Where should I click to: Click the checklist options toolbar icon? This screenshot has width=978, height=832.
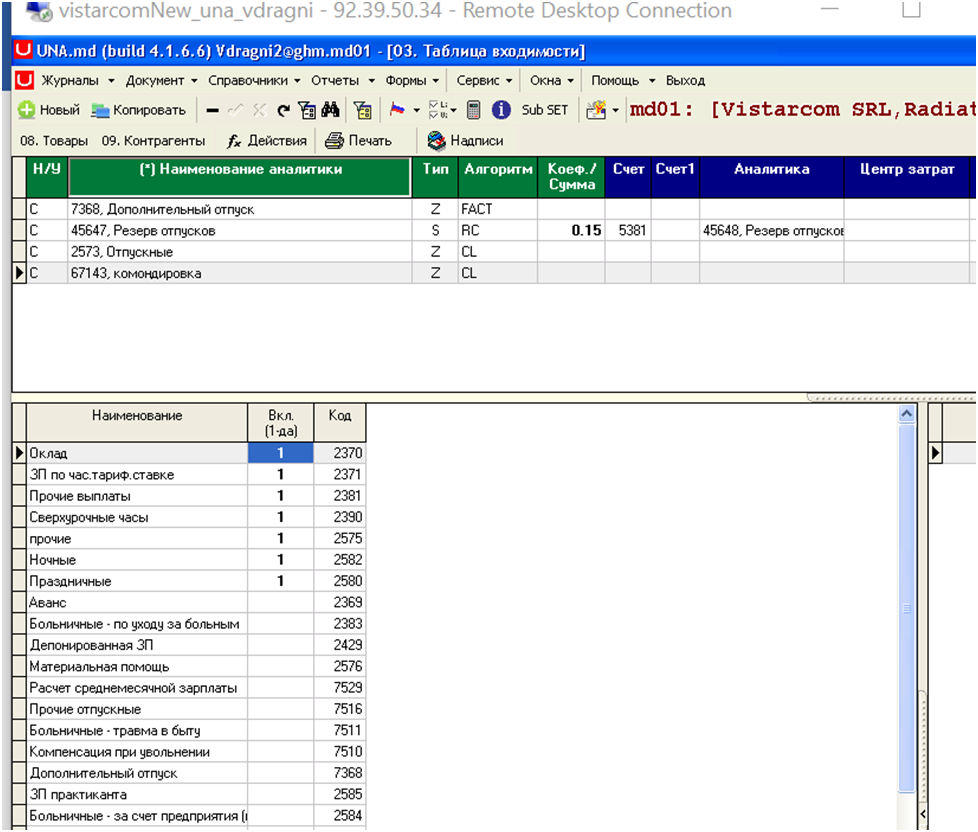pos(438,110)
